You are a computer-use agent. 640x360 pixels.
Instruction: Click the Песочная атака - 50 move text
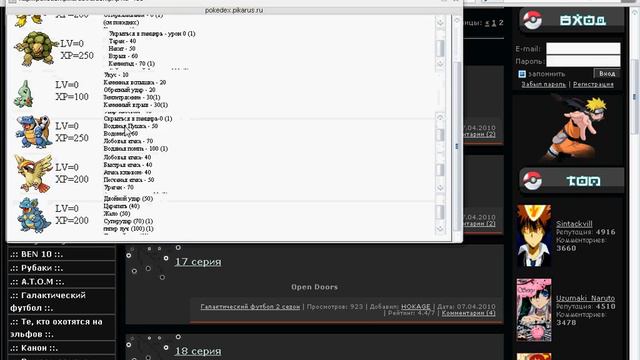pos(129,180)
